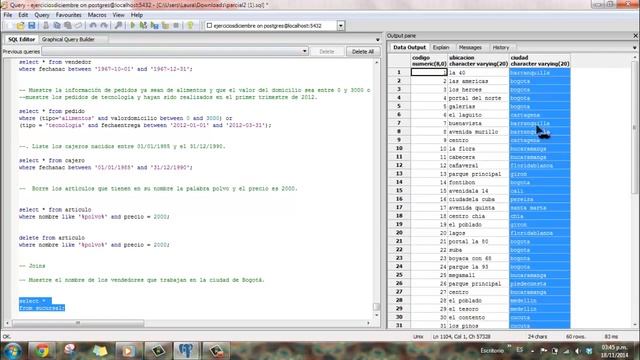Switch to Graphical Query Builder tab
640x360 pixels.
pyautogui.click(x=68, y=39)
